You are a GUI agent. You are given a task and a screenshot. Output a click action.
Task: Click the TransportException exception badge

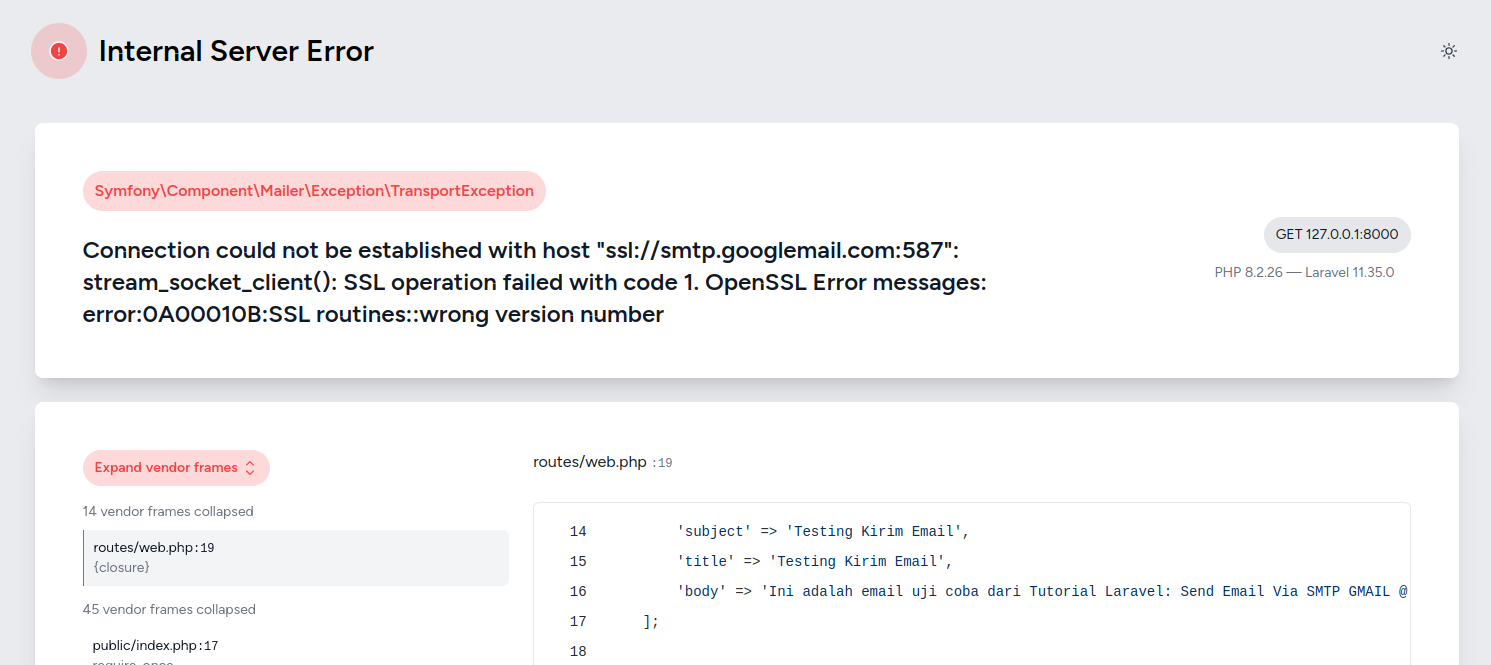(313, 191)
